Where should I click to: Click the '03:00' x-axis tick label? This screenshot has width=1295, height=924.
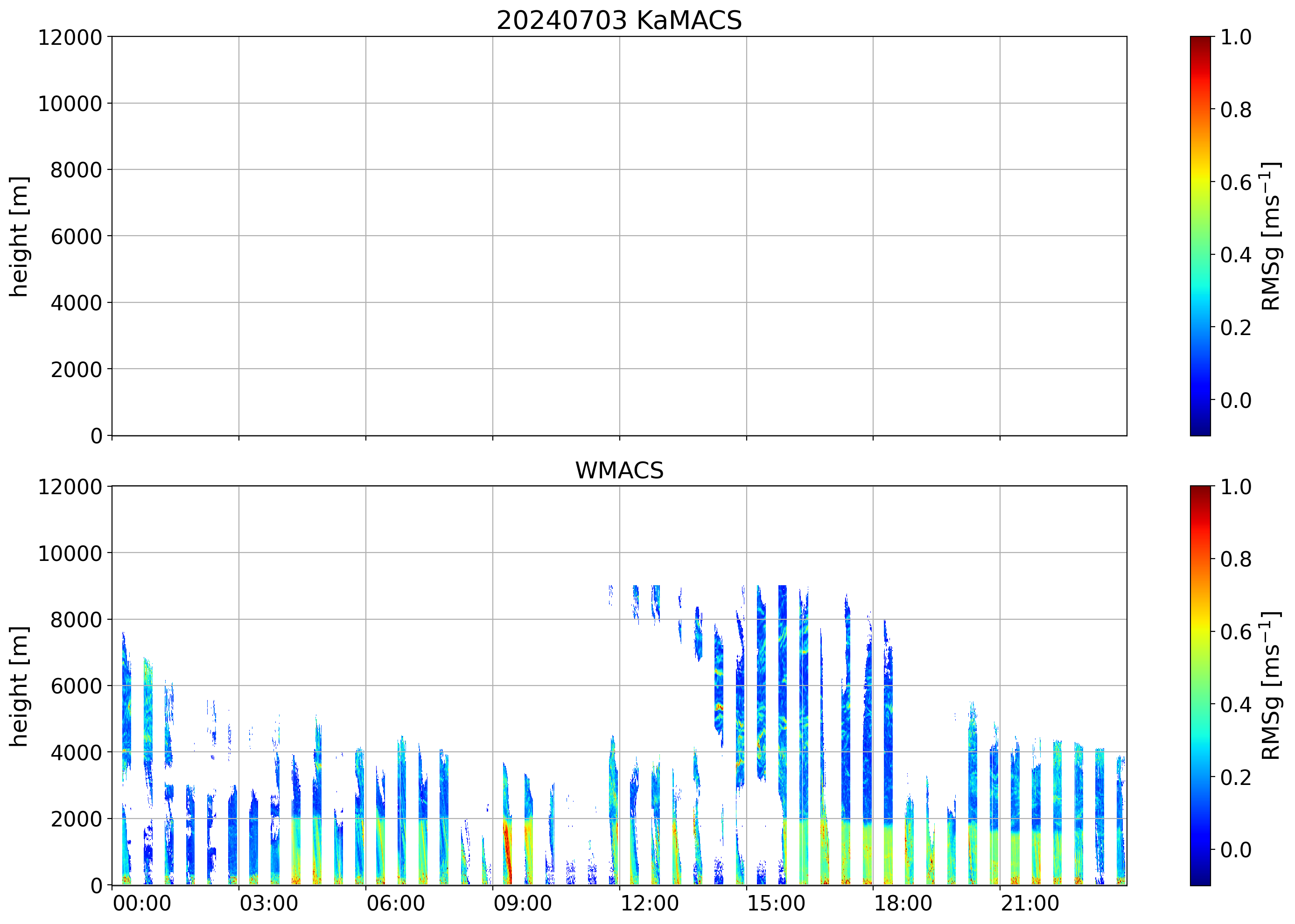click(x=268, y=904)
